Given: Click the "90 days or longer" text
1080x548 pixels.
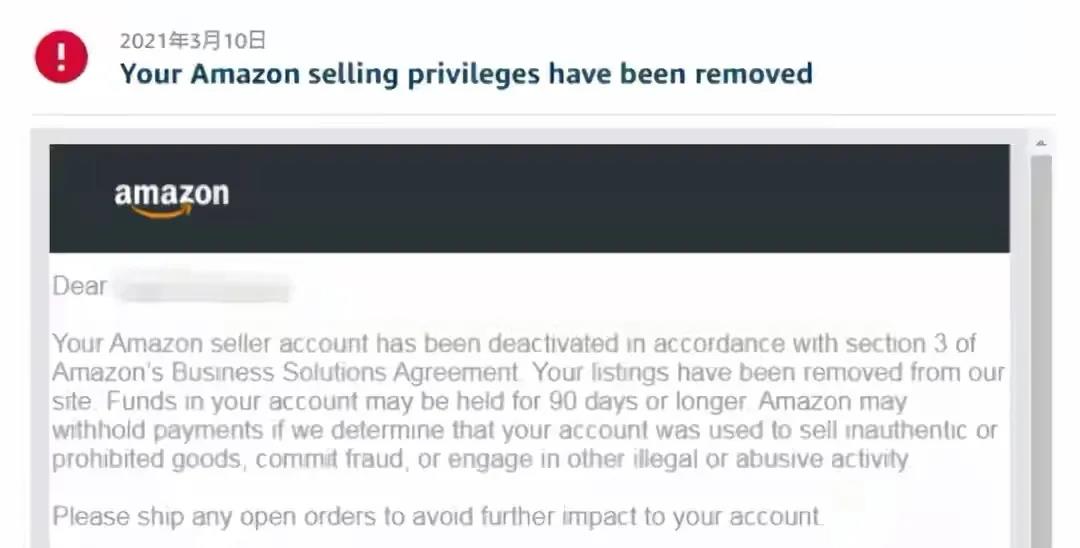Looking at the screenshot, I should tap(663, 402).
